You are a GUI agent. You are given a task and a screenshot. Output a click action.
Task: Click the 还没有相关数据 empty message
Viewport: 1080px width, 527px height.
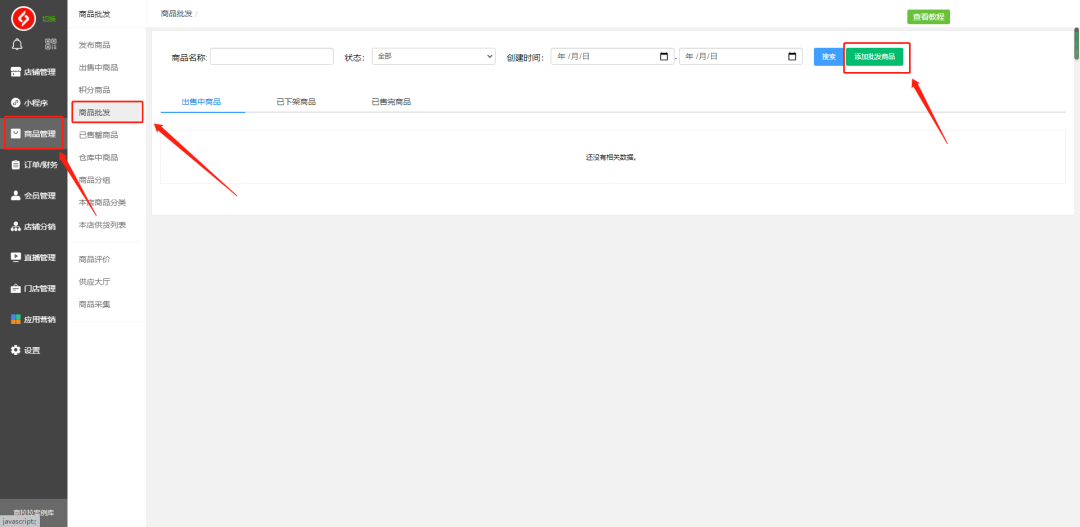(x=611, y=157)
